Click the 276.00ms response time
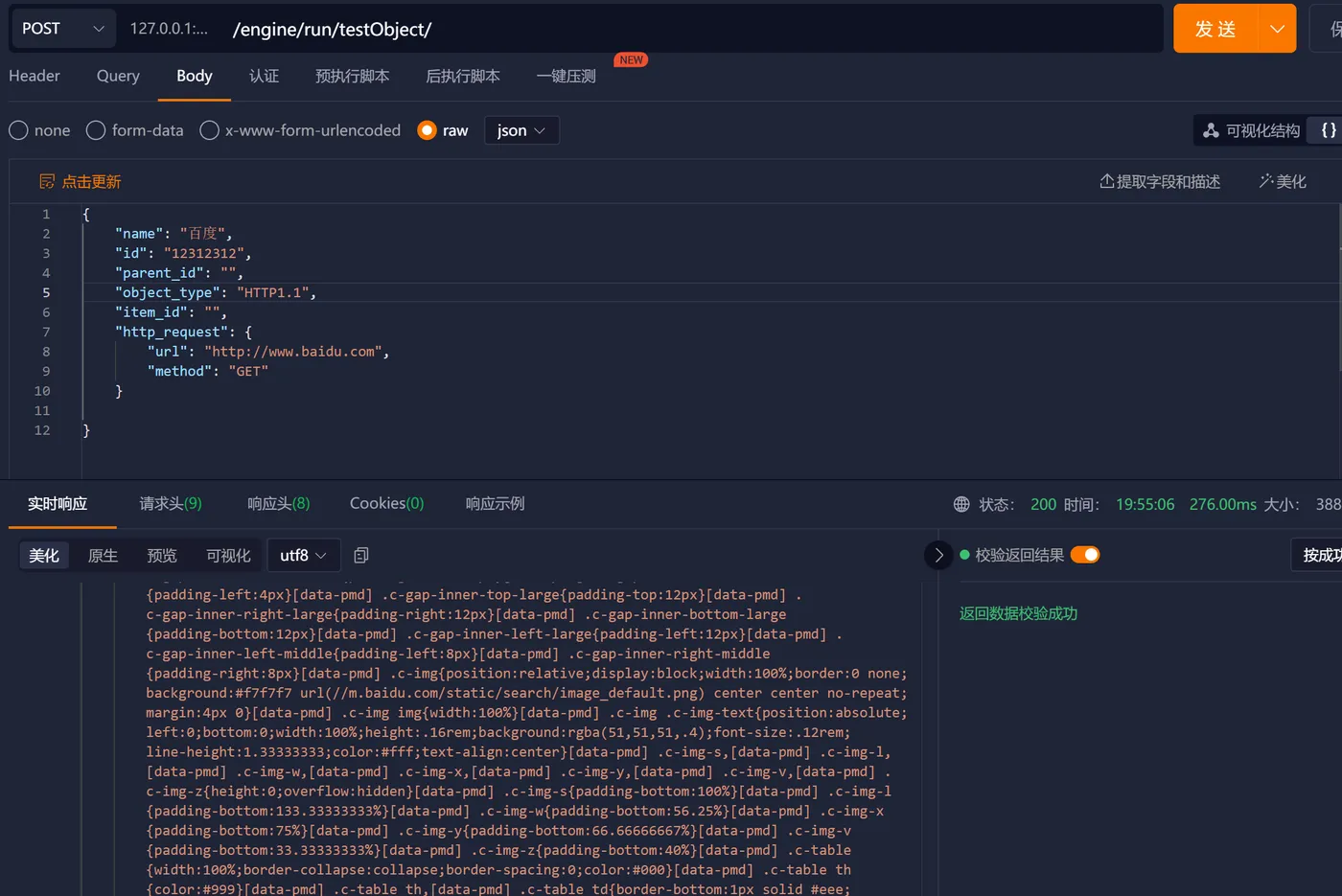 (1222, 504)
